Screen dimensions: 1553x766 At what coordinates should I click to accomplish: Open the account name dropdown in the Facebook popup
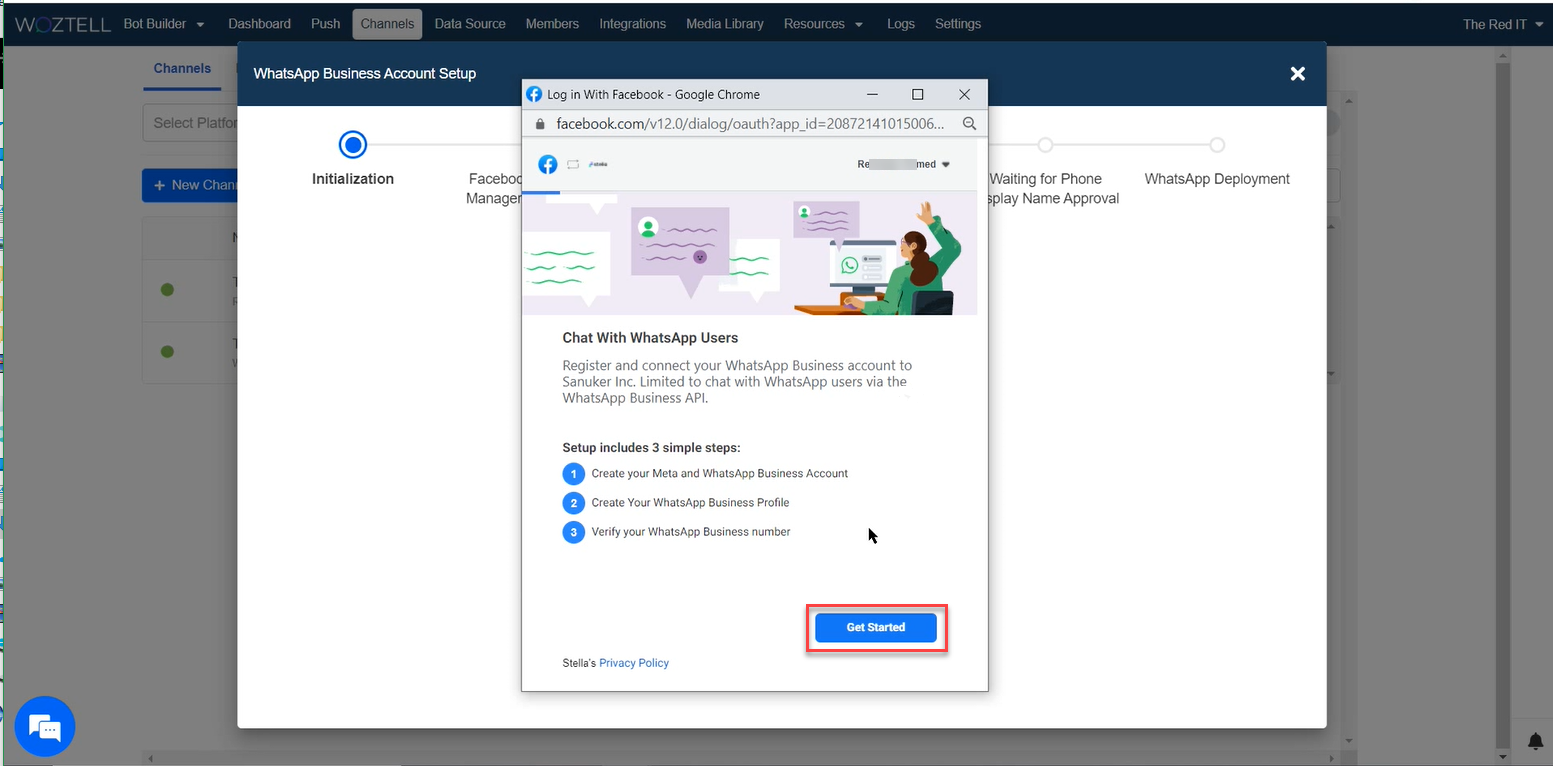click(904, 164)
